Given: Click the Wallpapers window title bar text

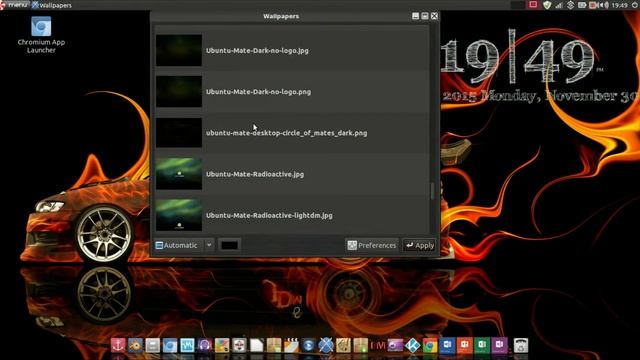Looking at the screenshot, I should [281, 16].
